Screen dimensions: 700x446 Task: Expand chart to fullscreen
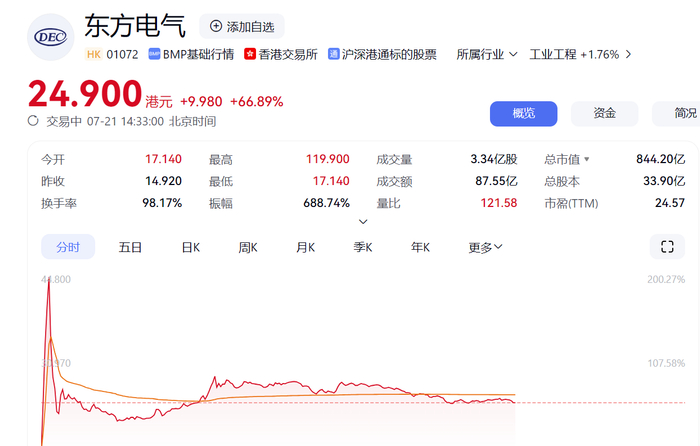coord(667,246)
